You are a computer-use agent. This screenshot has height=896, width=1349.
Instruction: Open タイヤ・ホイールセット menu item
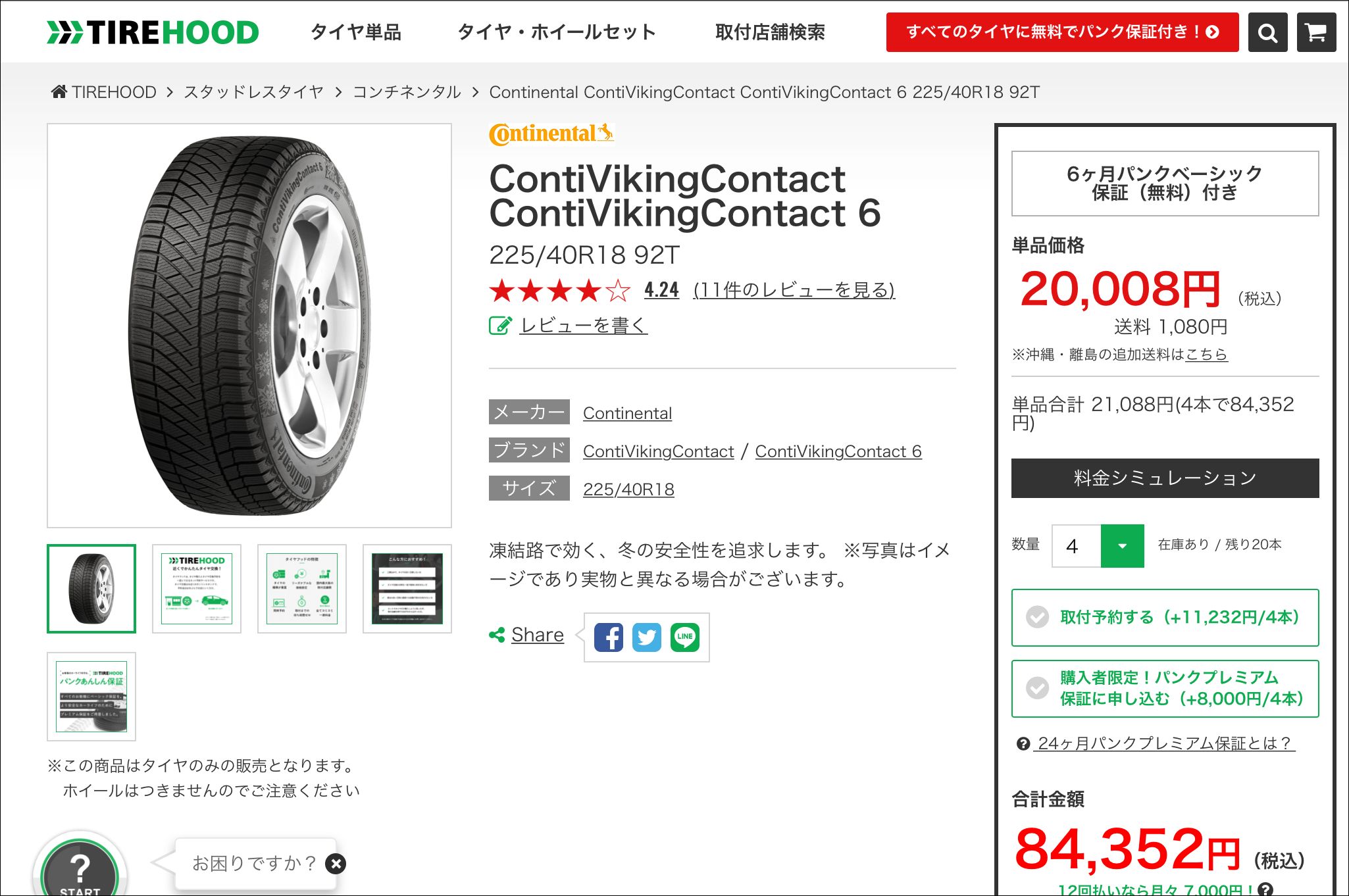coord(557,32)
